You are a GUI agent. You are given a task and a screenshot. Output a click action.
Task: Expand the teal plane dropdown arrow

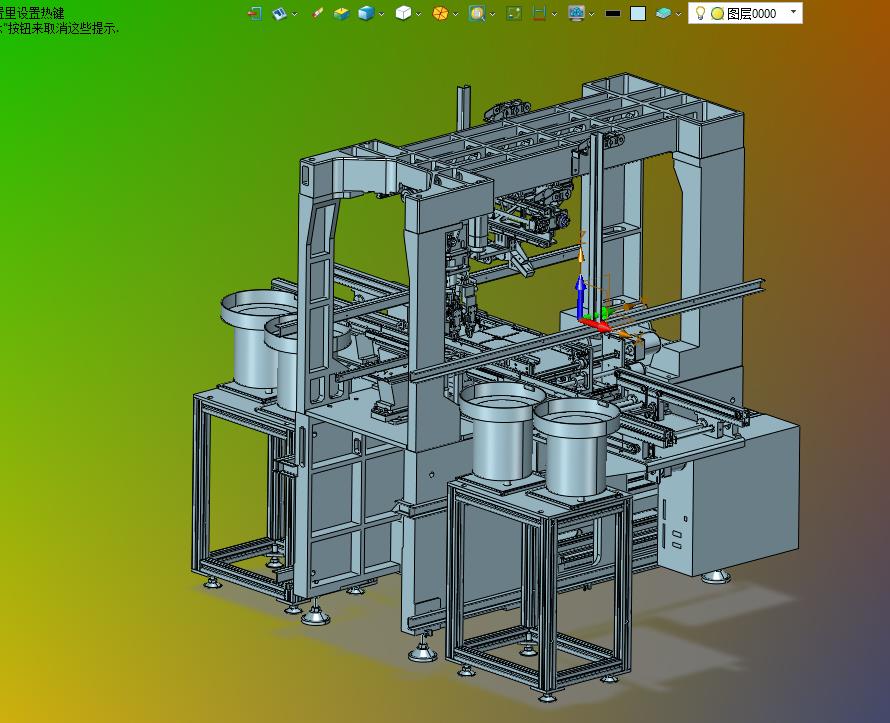point(678,14)
